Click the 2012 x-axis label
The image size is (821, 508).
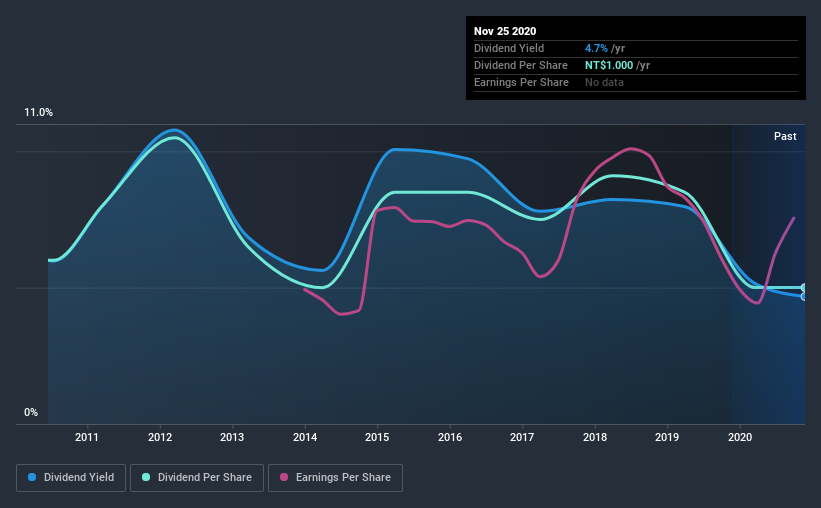[160, 437]
